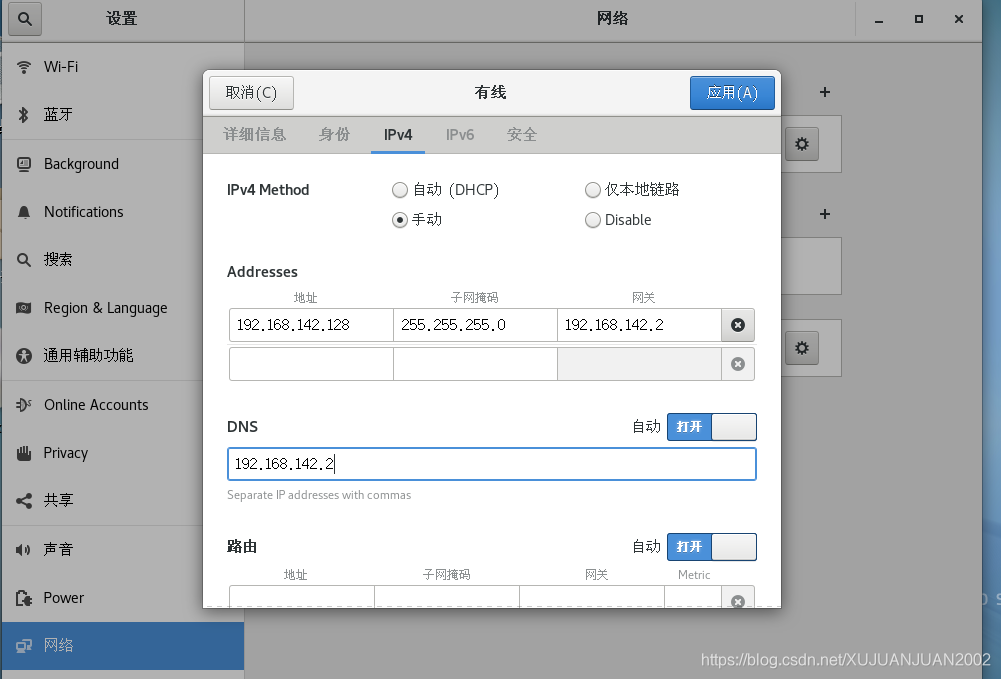Screen dimensions: 1001x679
Task: Click the DNS field containing 192.168.142.2
Action: 492,464
